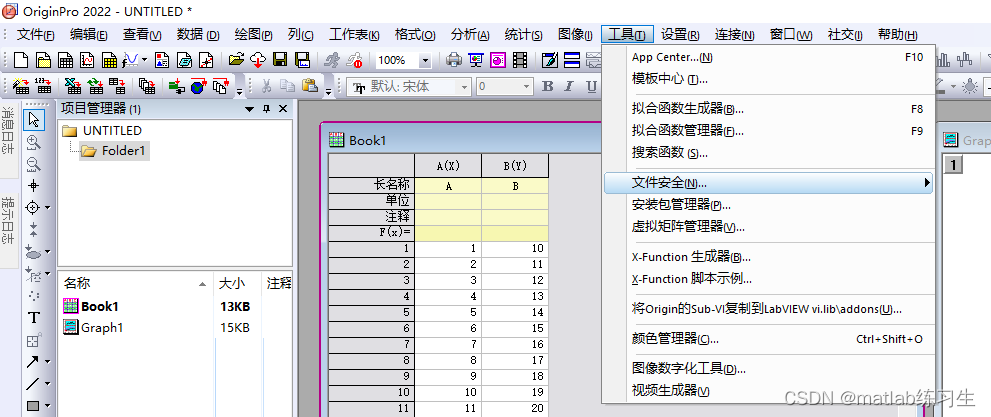This screenshot has width=991, height=417.
Task: Select the Arrow drawing tool
Action: (33, 361)
